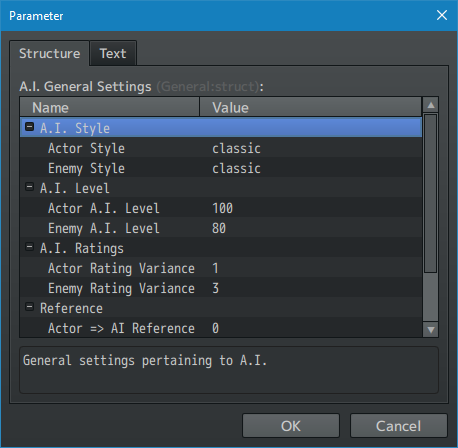
Task: Click the Value column header
Action: tap(310, 107)
